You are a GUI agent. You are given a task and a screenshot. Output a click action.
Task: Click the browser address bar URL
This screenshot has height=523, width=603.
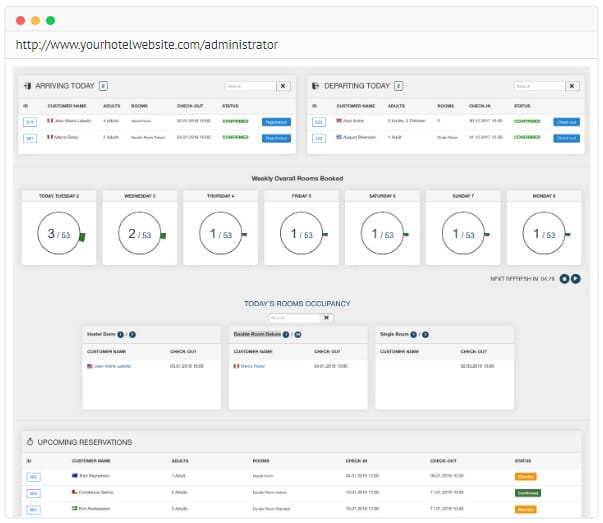tap(147, 45)
